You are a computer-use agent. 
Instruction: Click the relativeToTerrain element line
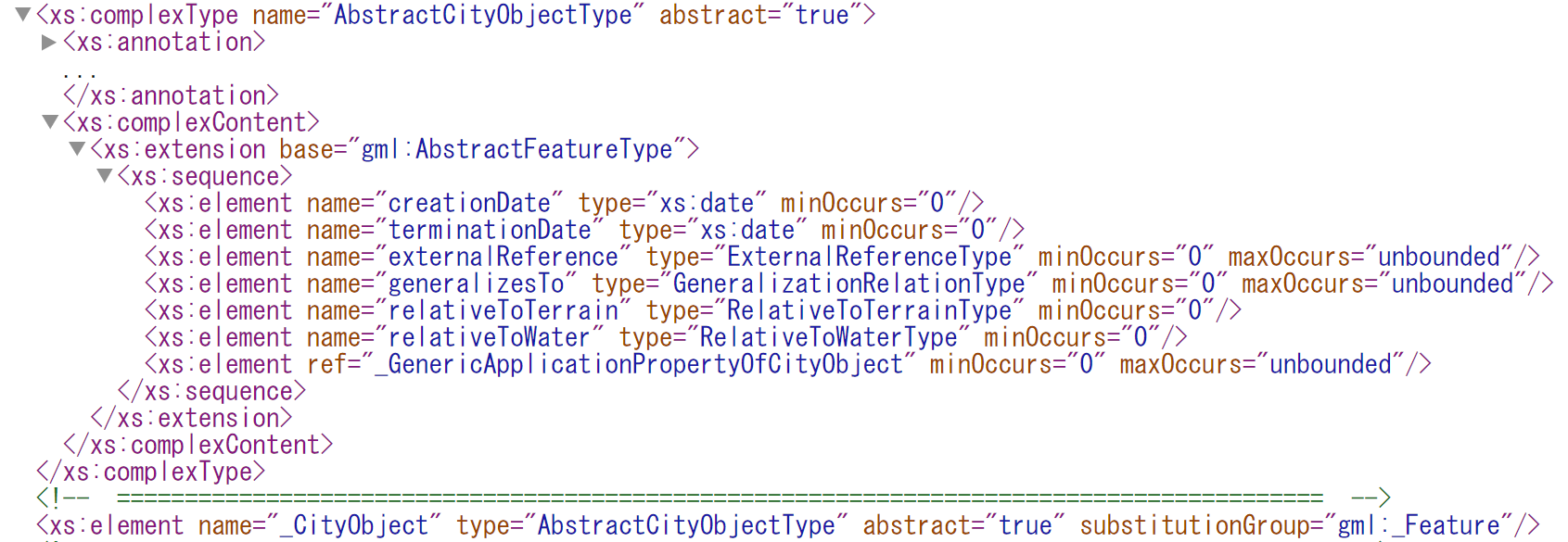693,310
